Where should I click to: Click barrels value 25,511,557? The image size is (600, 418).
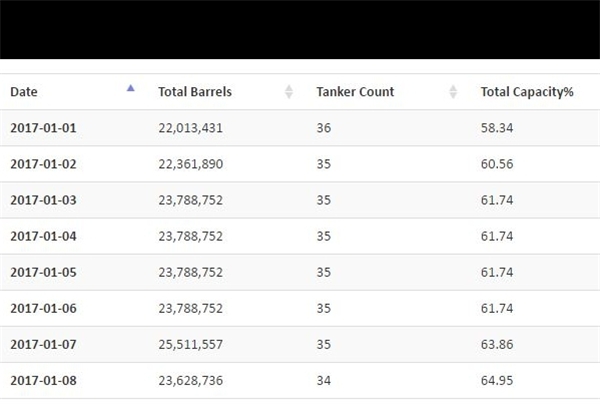pyautogui.click(x=191, y=344)
